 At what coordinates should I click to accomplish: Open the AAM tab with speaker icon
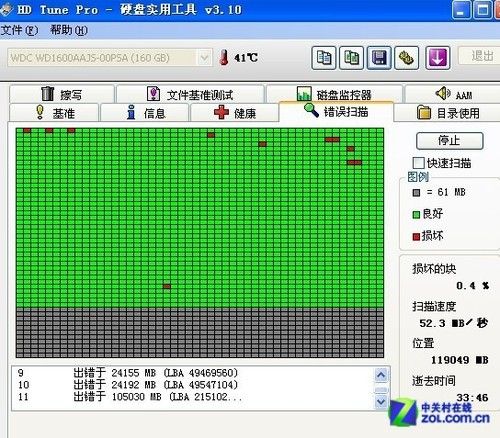point(453,94)
